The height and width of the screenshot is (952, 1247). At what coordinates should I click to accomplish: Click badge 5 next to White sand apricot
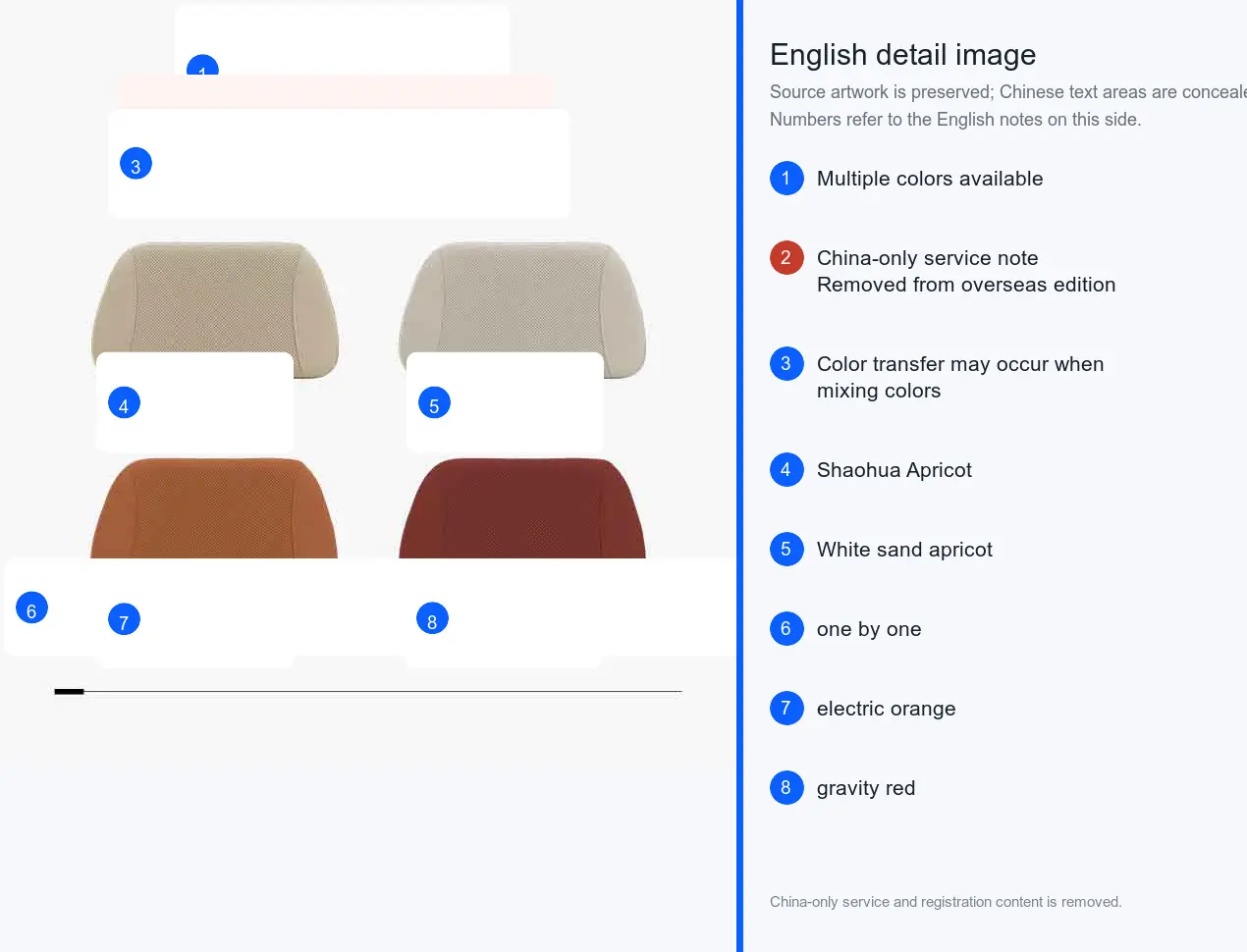(x=786, y=549)
